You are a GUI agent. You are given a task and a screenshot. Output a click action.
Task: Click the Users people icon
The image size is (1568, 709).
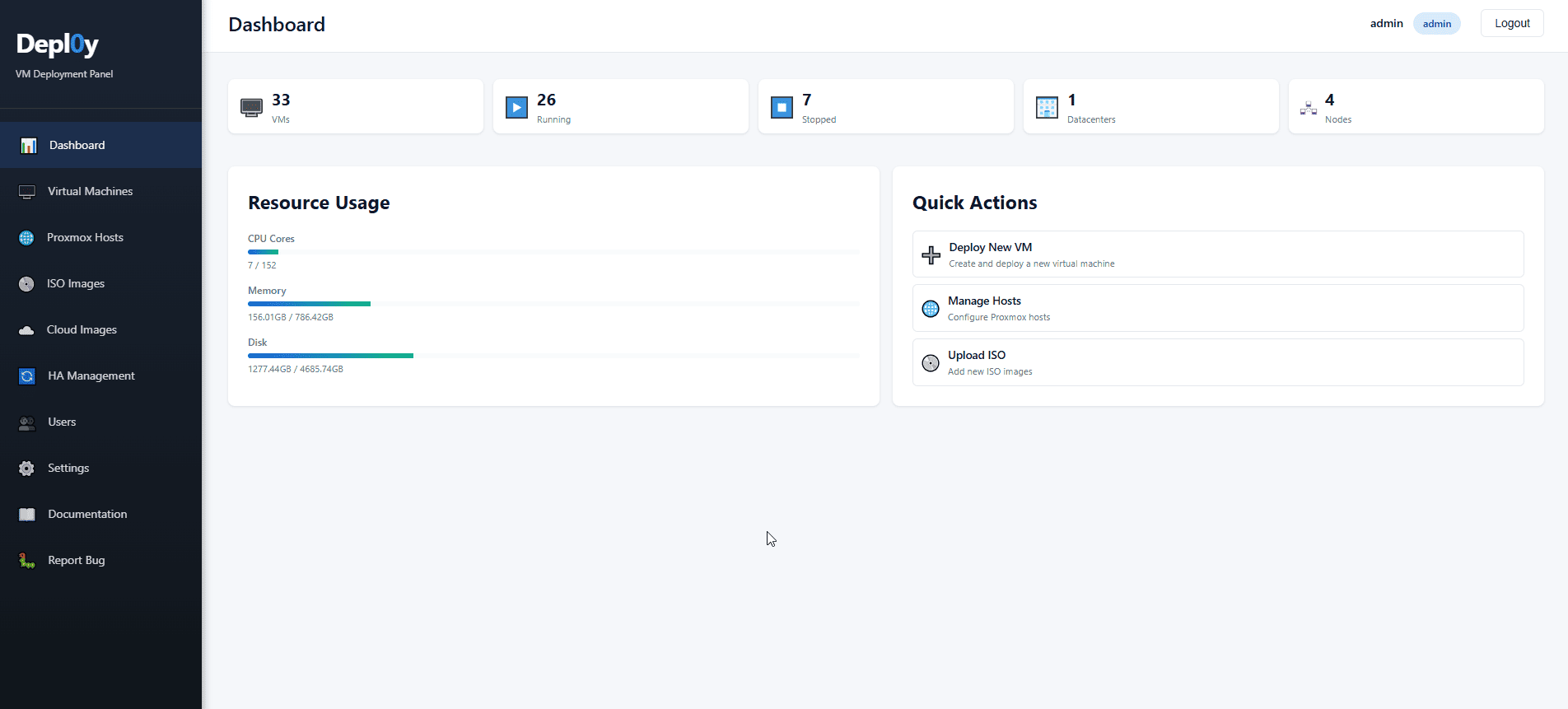[x=27, y=422]
